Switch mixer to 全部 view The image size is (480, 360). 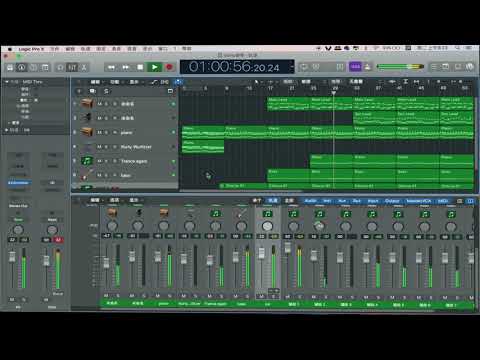tap(289, 200)
